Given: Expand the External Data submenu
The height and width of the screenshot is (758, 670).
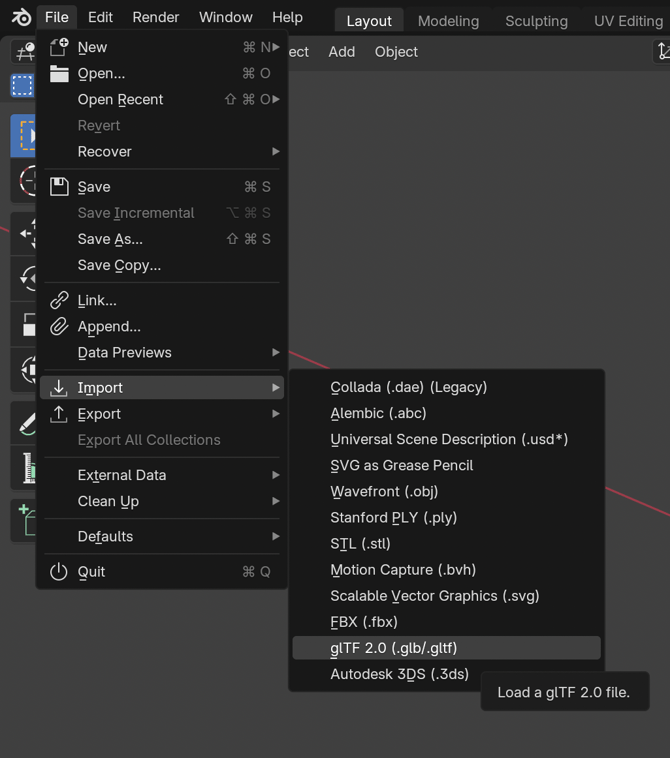Looking at the screenshot, I should point(276,475).
